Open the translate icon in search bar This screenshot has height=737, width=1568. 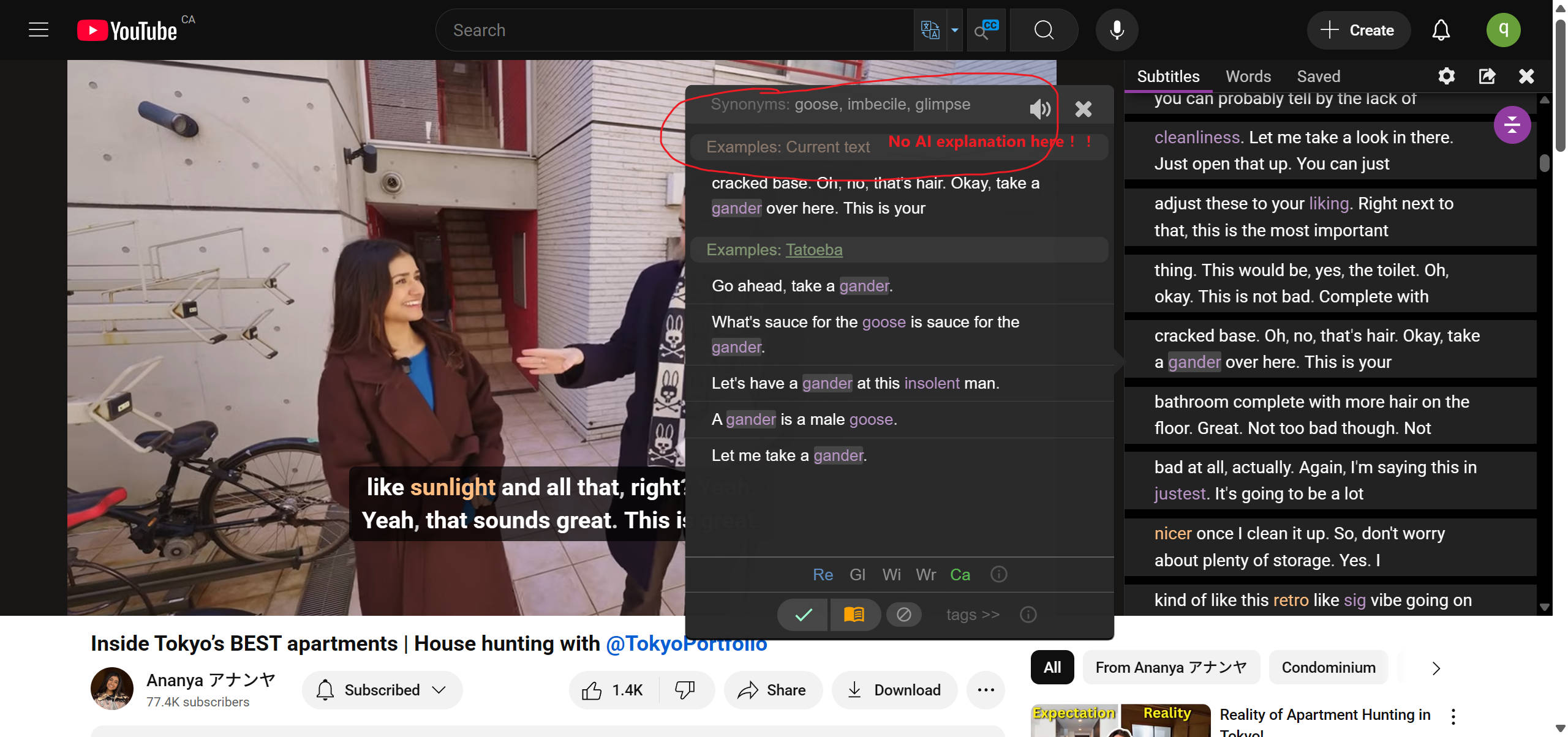930,30
